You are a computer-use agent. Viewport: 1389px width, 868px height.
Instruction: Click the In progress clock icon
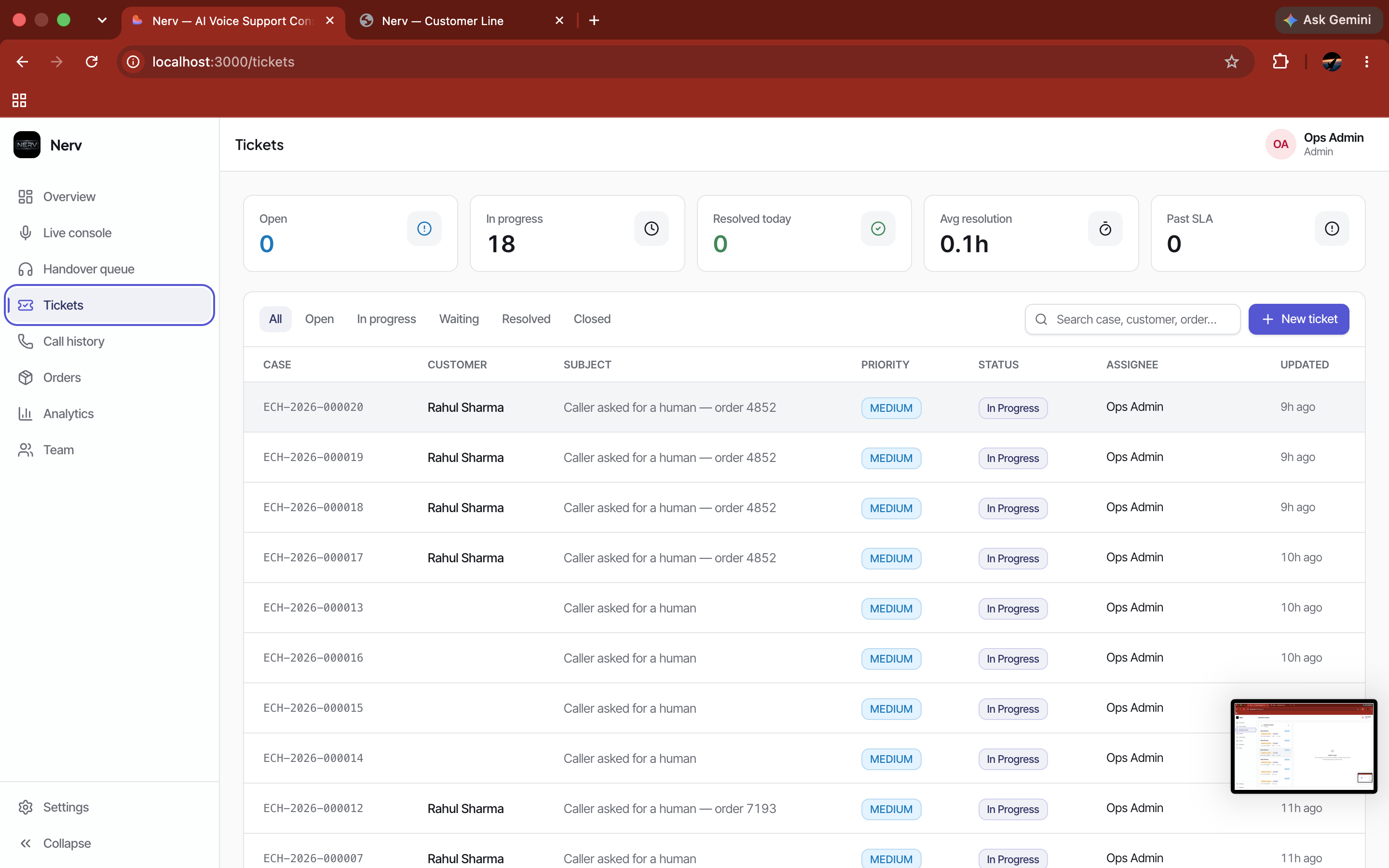[651, 229]
